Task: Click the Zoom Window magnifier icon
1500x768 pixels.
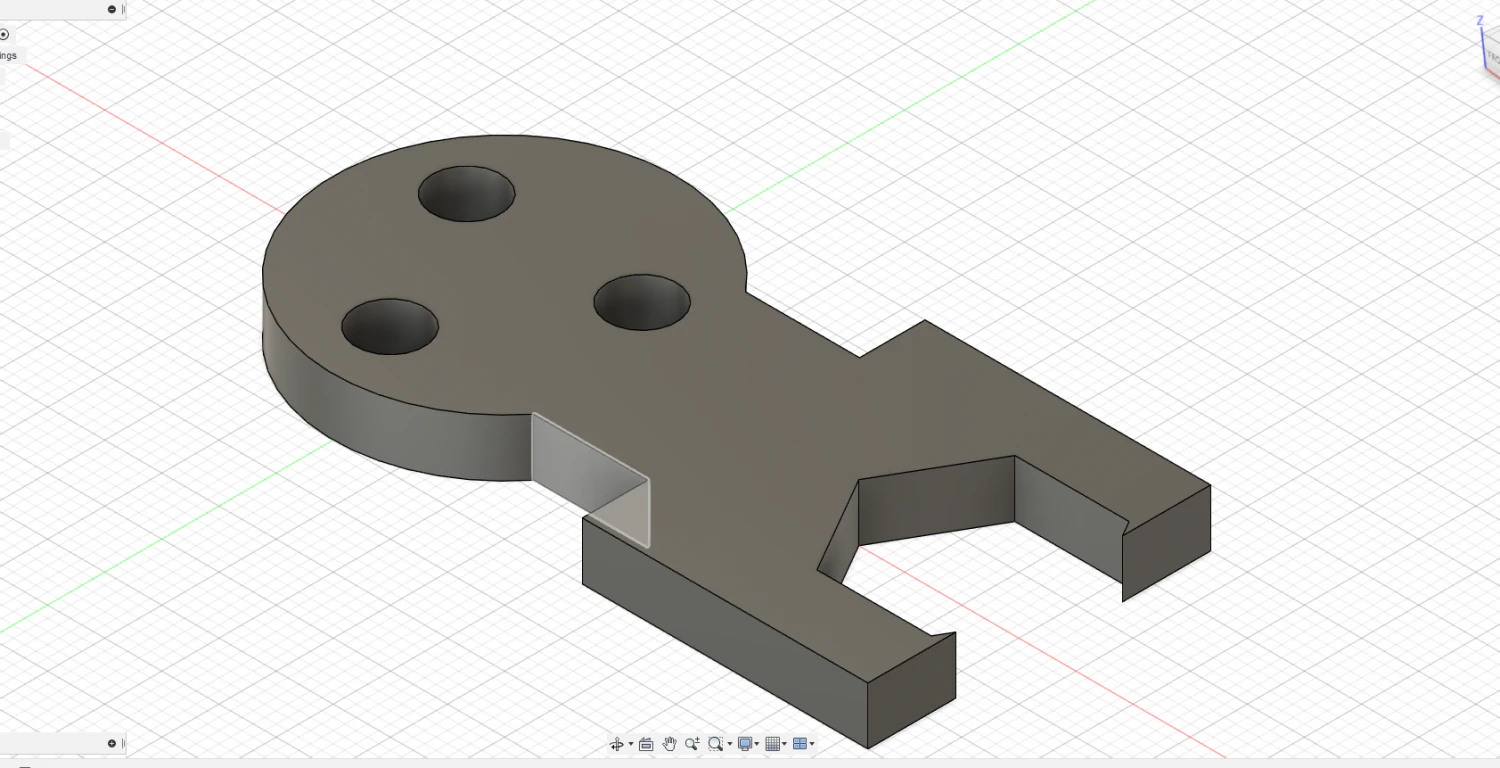Action: 715,743
